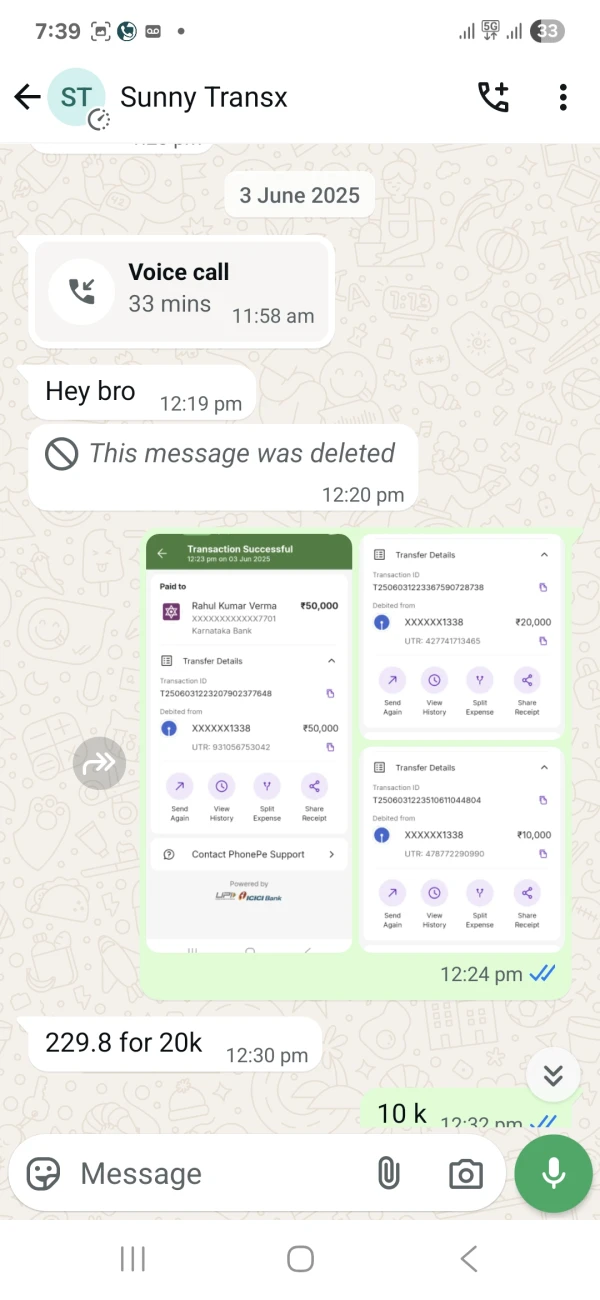This screenshot has height=1300, width=600.
Task: Open the camera from message bar
Action: coord(466,1174)
